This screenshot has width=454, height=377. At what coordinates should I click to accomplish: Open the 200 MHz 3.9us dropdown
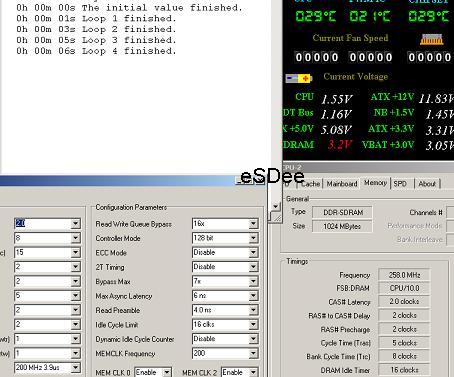tap(76, 368)
